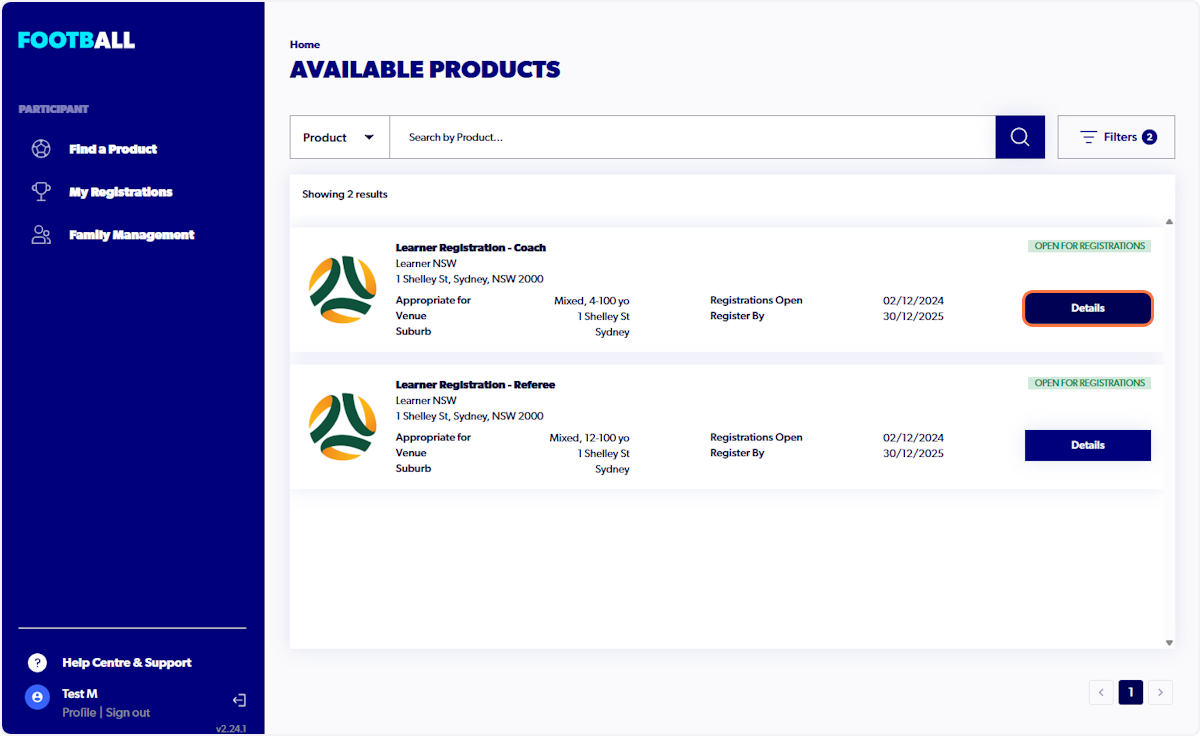Screen dimensions: 1200x736
Task: Click OPEN FOR REGISTRATIONS badge on Referee card
Action: click(1090, 383)
